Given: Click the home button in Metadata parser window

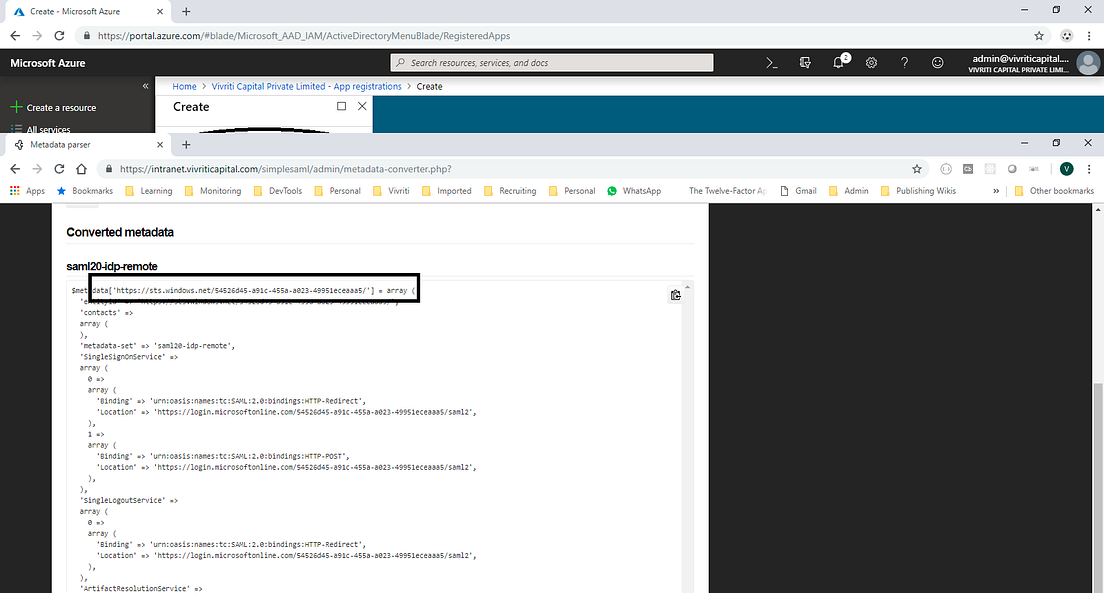Looking at the screenshot, I should (81, 168).
